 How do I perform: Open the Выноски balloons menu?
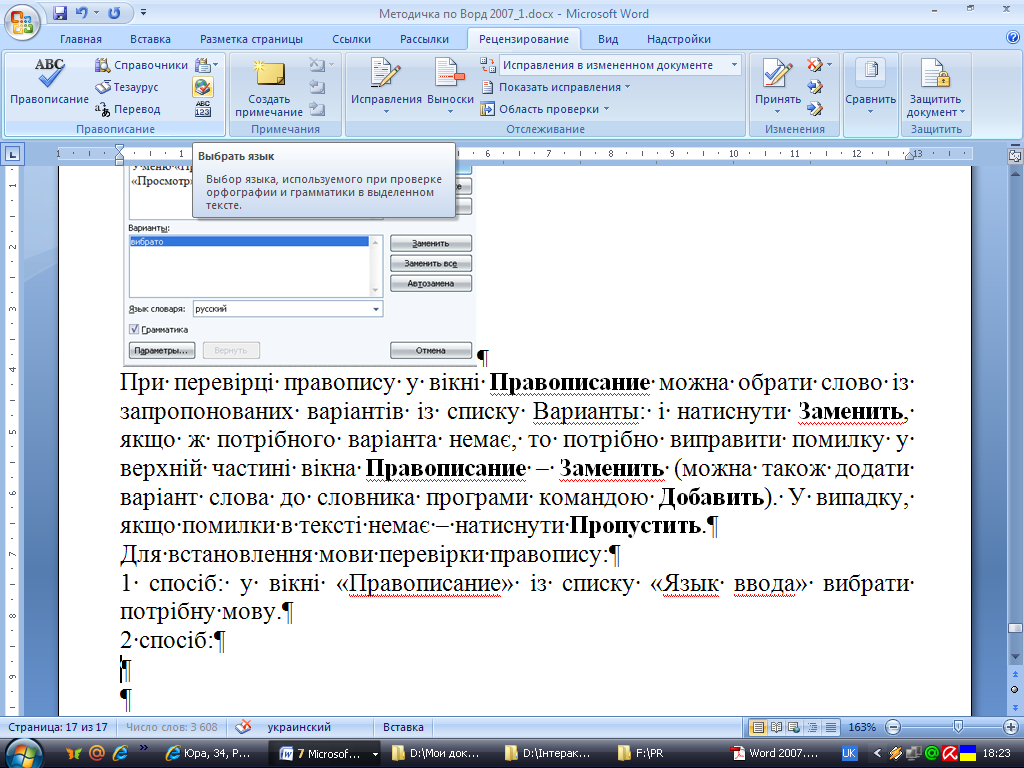(x=450, y=86)
